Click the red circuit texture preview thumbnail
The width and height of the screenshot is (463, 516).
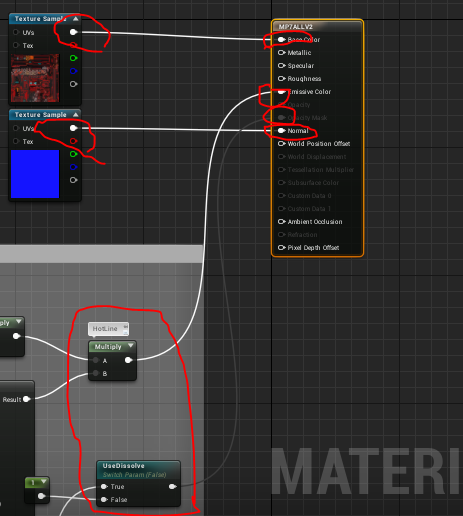click(35, 78)
